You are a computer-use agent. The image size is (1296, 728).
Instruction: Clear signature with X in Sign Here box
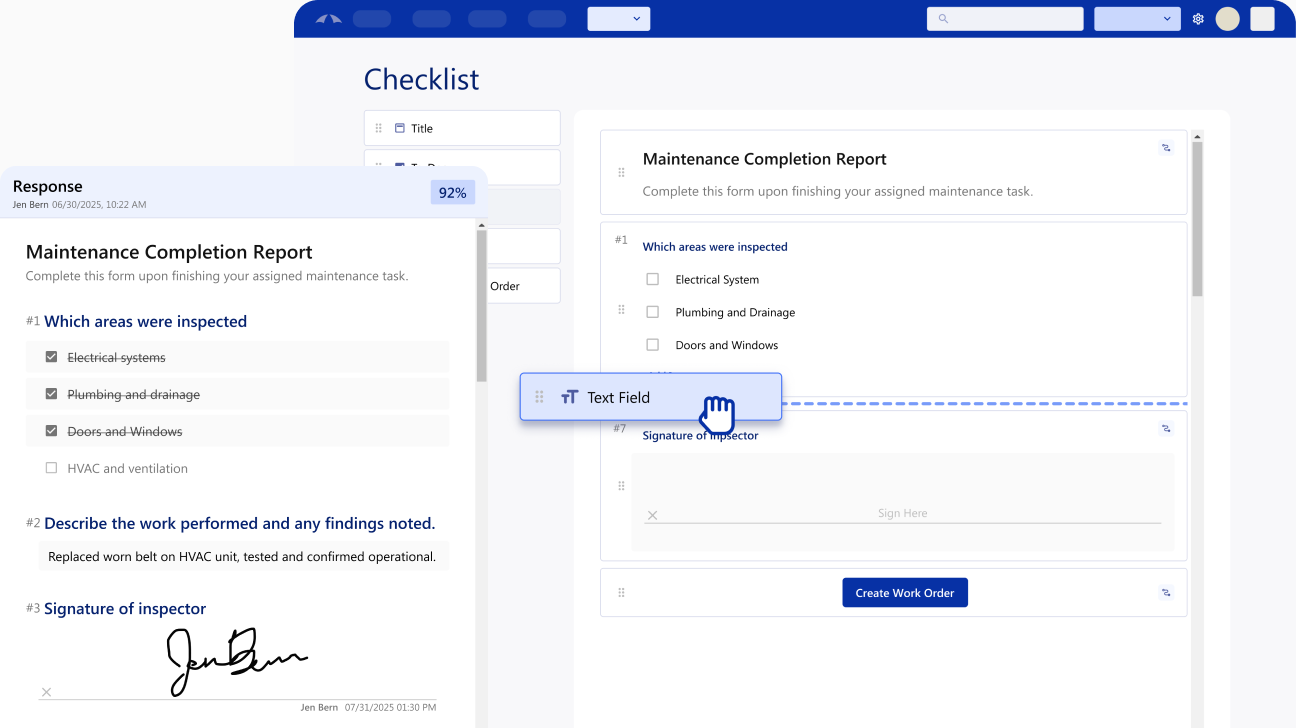coord(652,515)
